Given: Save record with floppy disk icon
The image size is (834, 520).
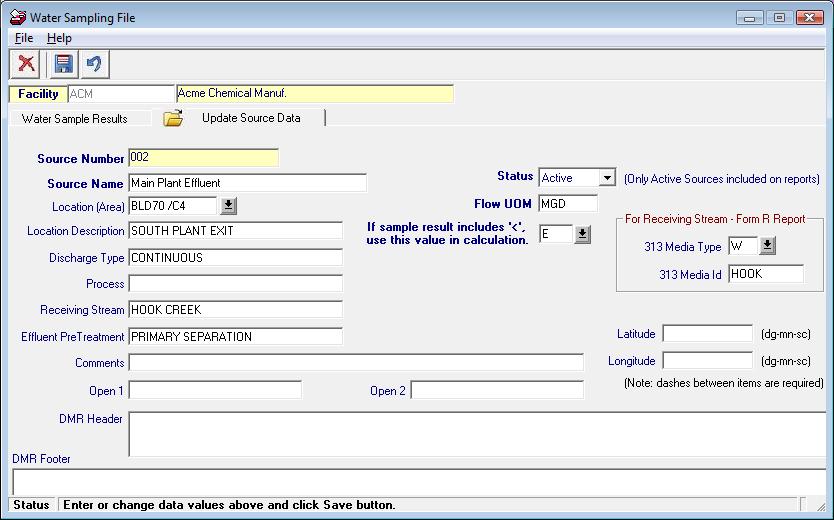Looking at the screenshot, I should coord(63,64).
